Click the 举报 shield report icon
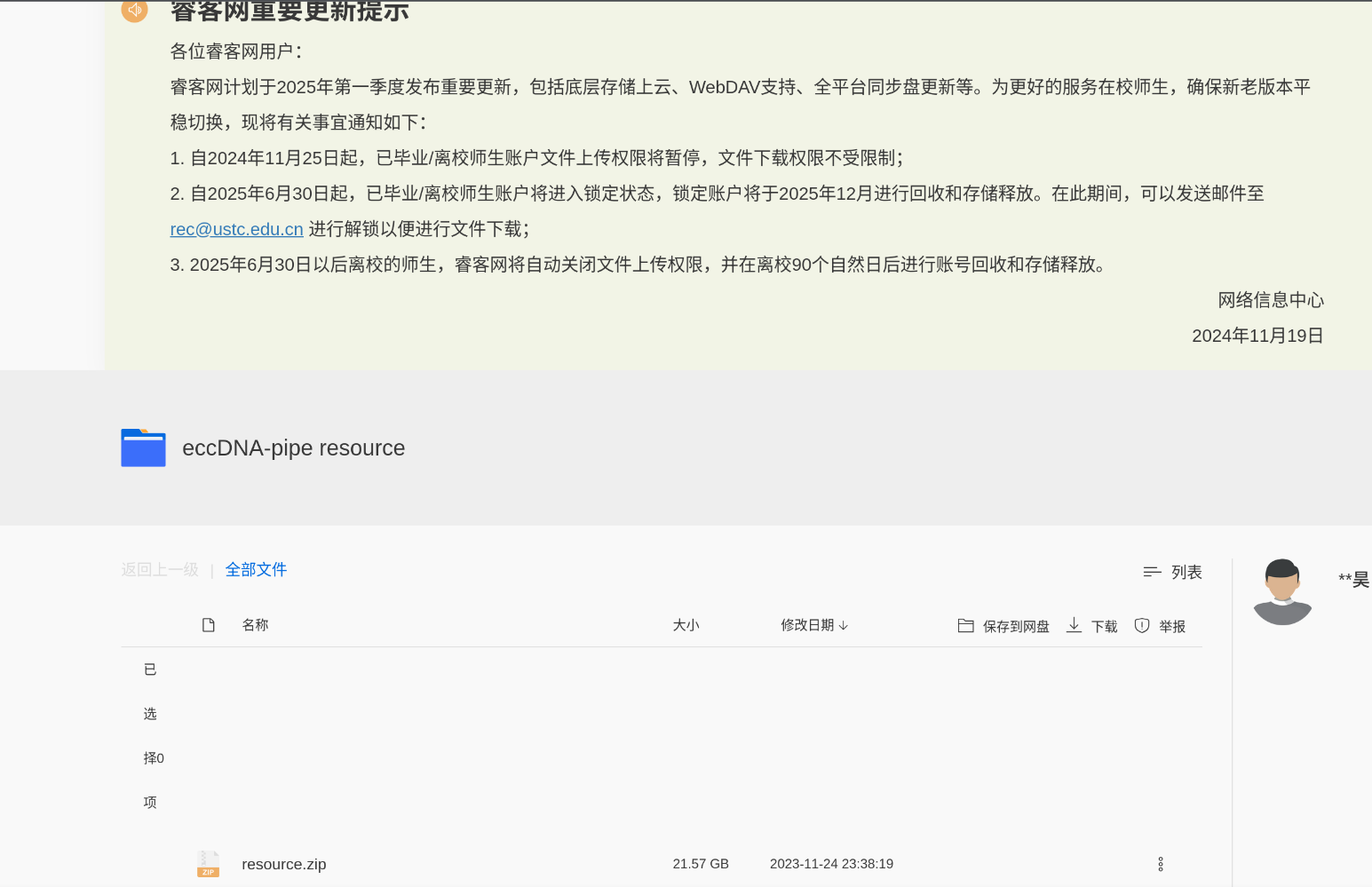 1142,626
